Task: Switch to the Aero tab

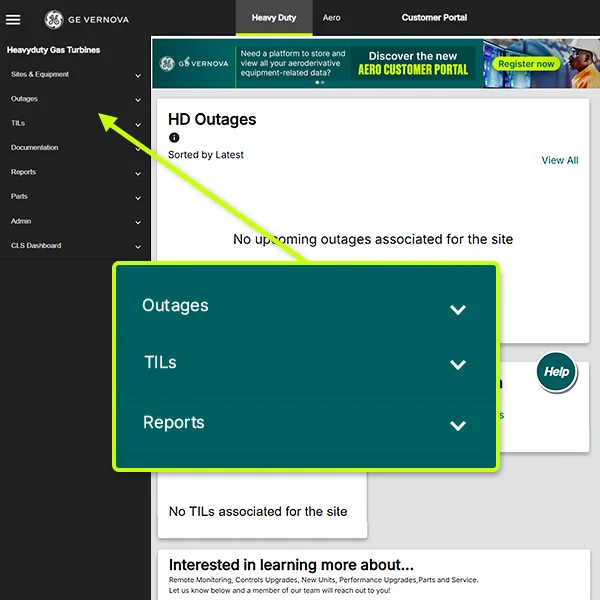Action: click(331, 18)
